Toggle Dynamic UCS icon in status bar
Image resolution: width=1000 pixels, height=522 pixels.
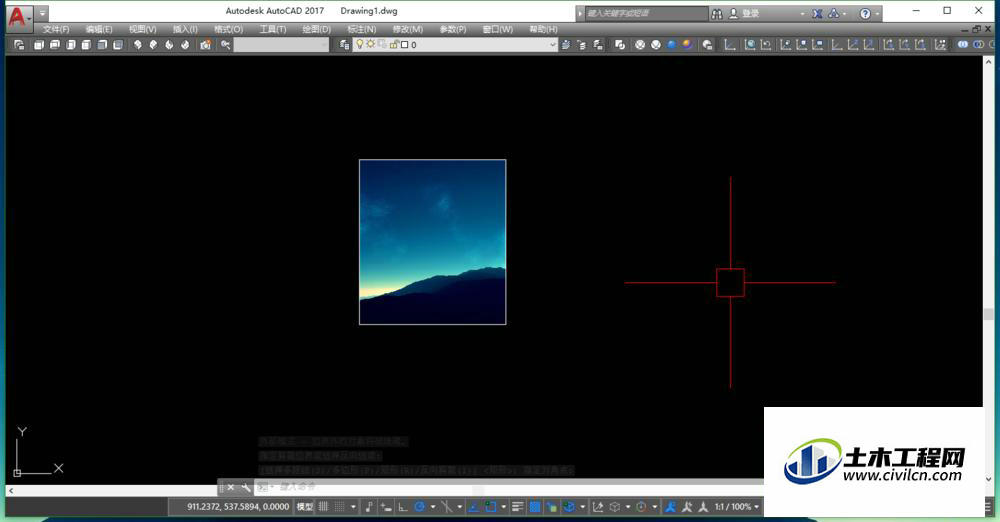point(598,507)
